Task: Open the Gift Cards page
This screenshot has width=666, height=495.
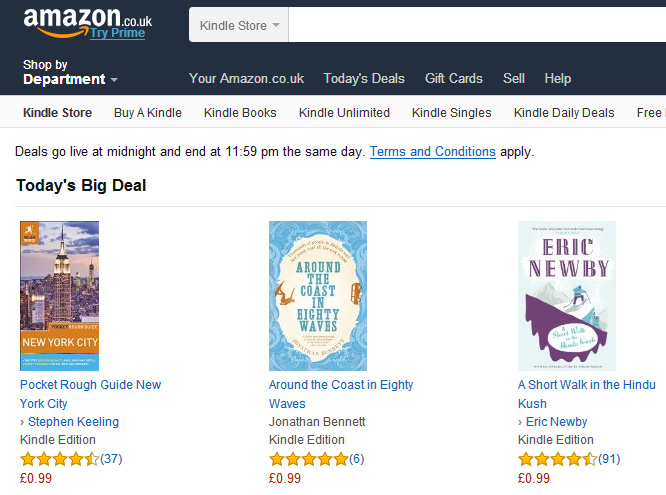Action: coord(454,78)
